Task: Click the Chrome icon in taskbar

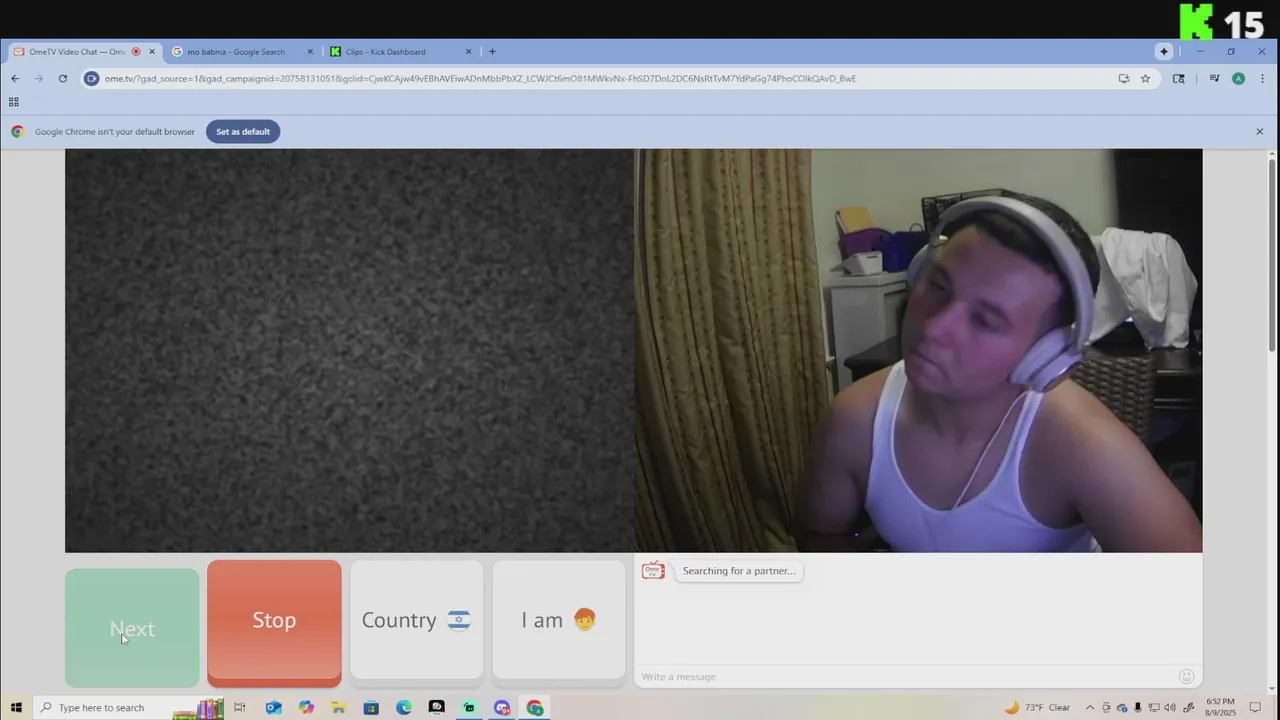Action: 535,708
